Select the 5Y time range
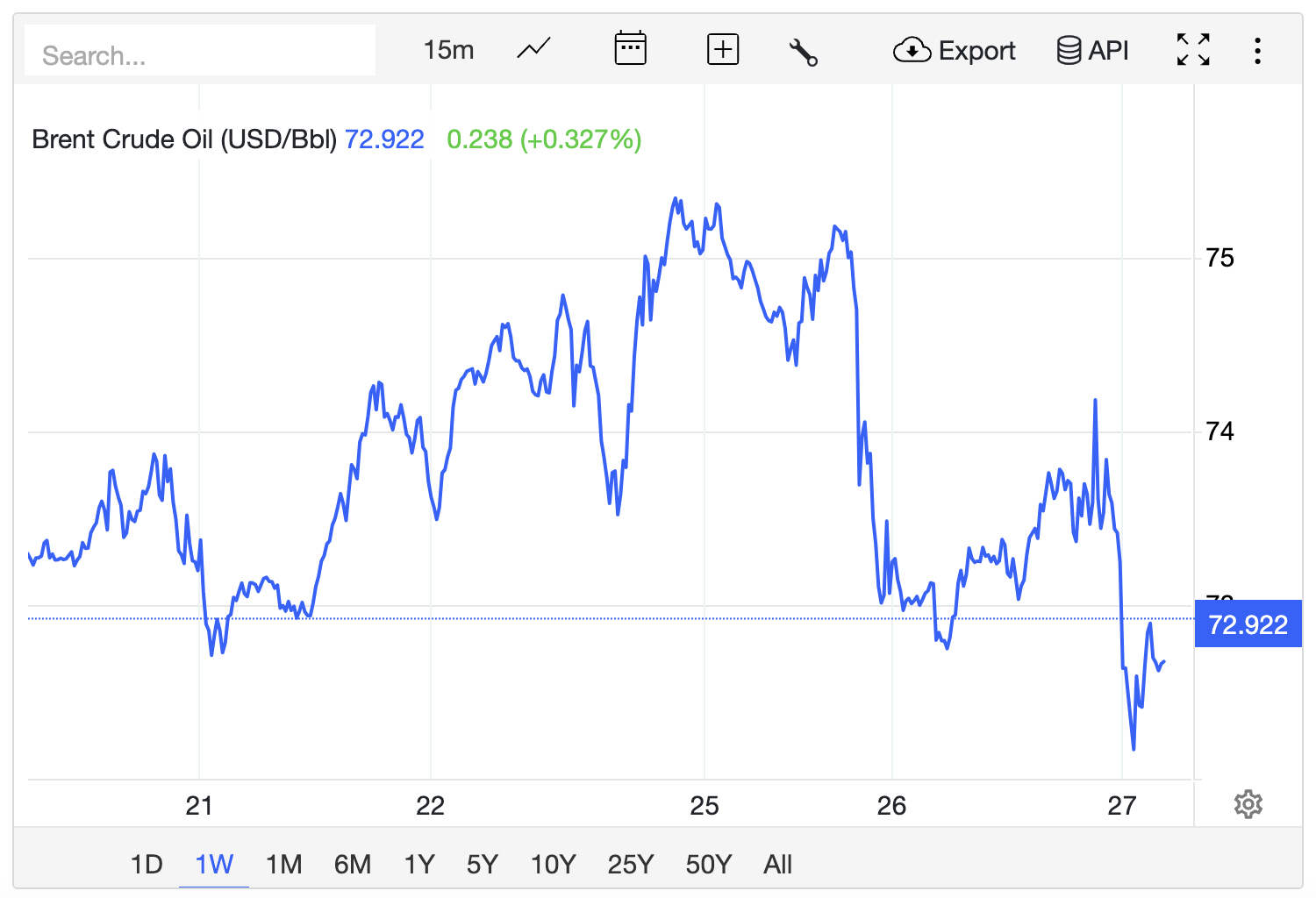1316x898 pixels. 482,865
